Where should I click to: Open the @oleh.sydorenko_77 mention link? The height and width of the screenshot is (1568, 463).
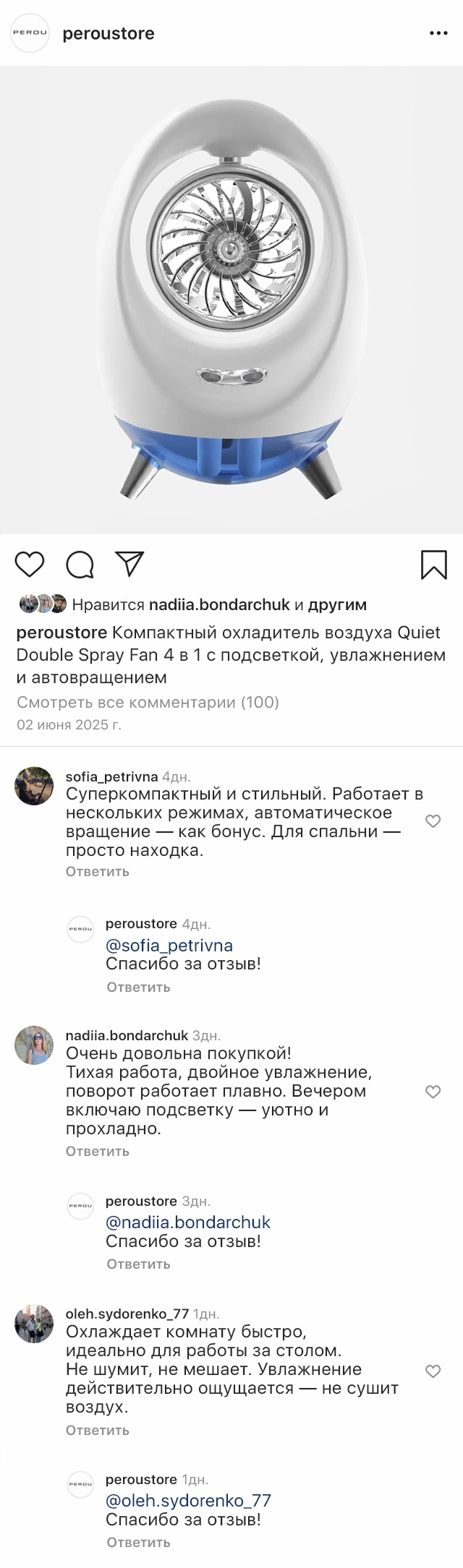[x=188, y=1501]
